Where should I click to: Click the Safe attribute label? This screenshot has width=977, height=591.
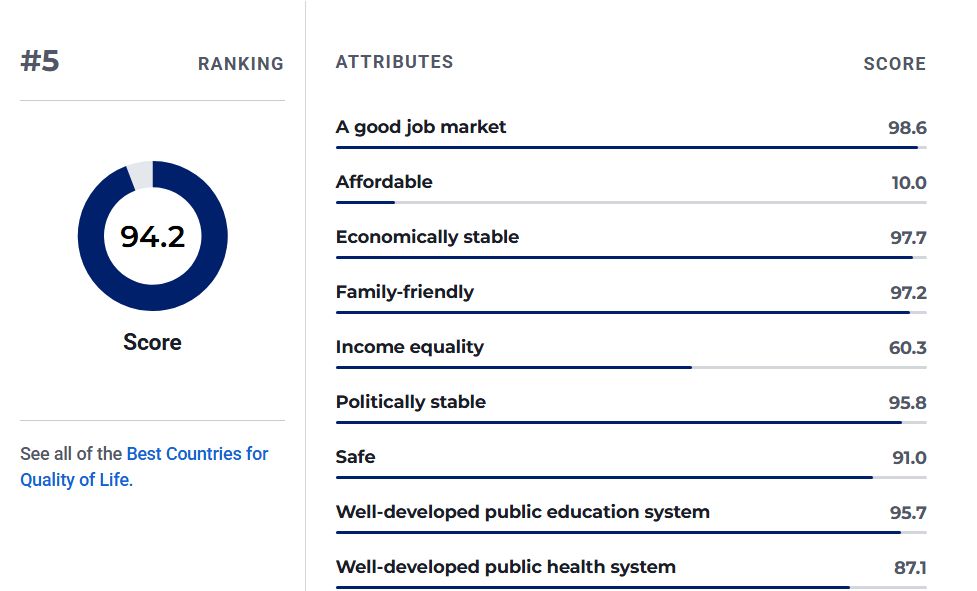355,457
